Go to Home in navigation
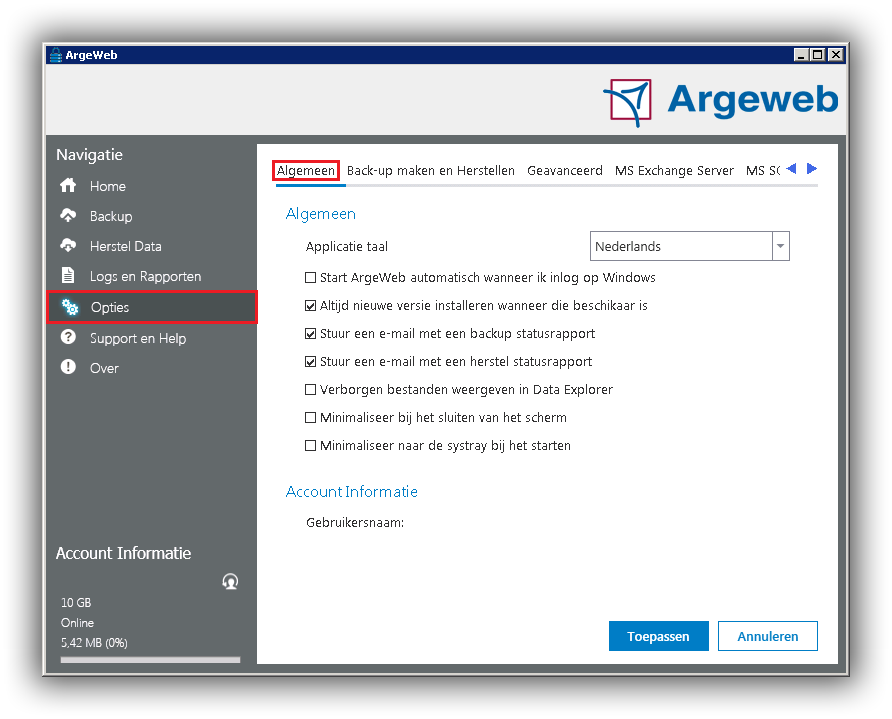 click(108, 186)
